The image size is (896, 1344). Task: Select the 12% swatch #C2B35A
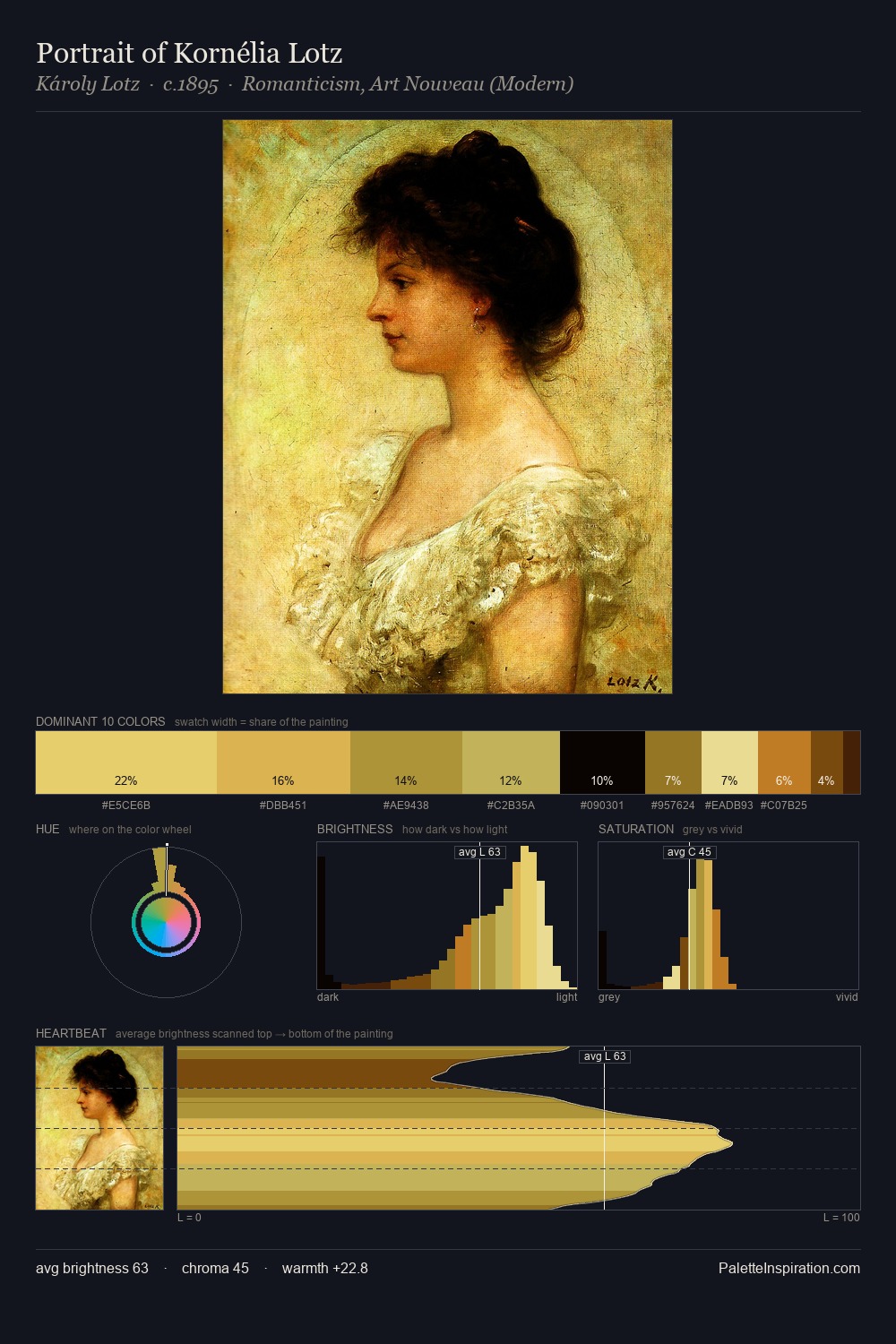(511, 762)
